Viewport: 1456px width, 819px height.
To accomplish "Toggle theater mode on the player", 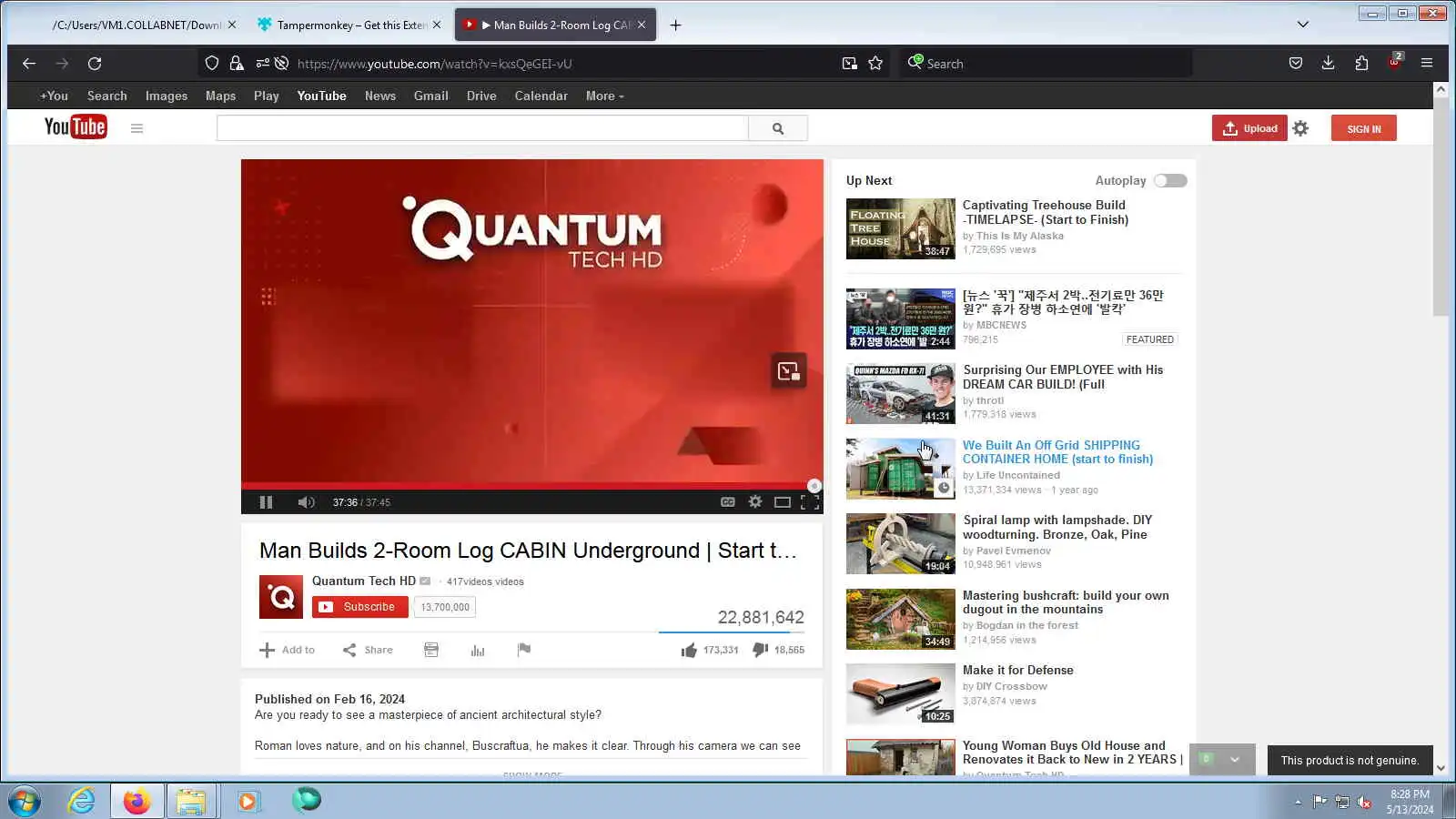I will point(783,502).
